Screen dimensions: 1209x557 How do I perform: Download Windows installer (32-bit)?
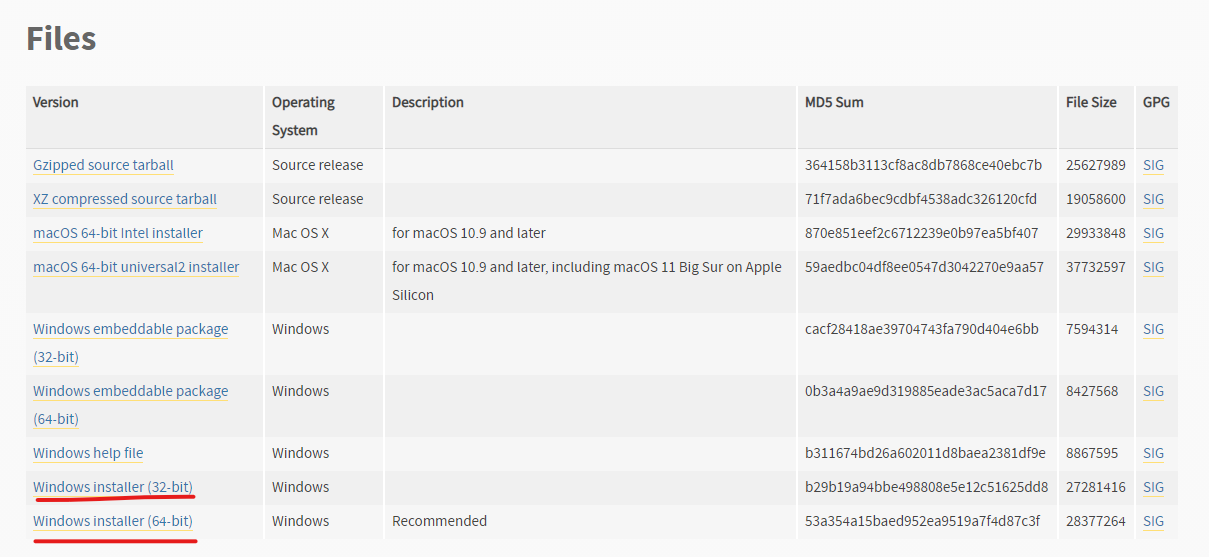113,487
